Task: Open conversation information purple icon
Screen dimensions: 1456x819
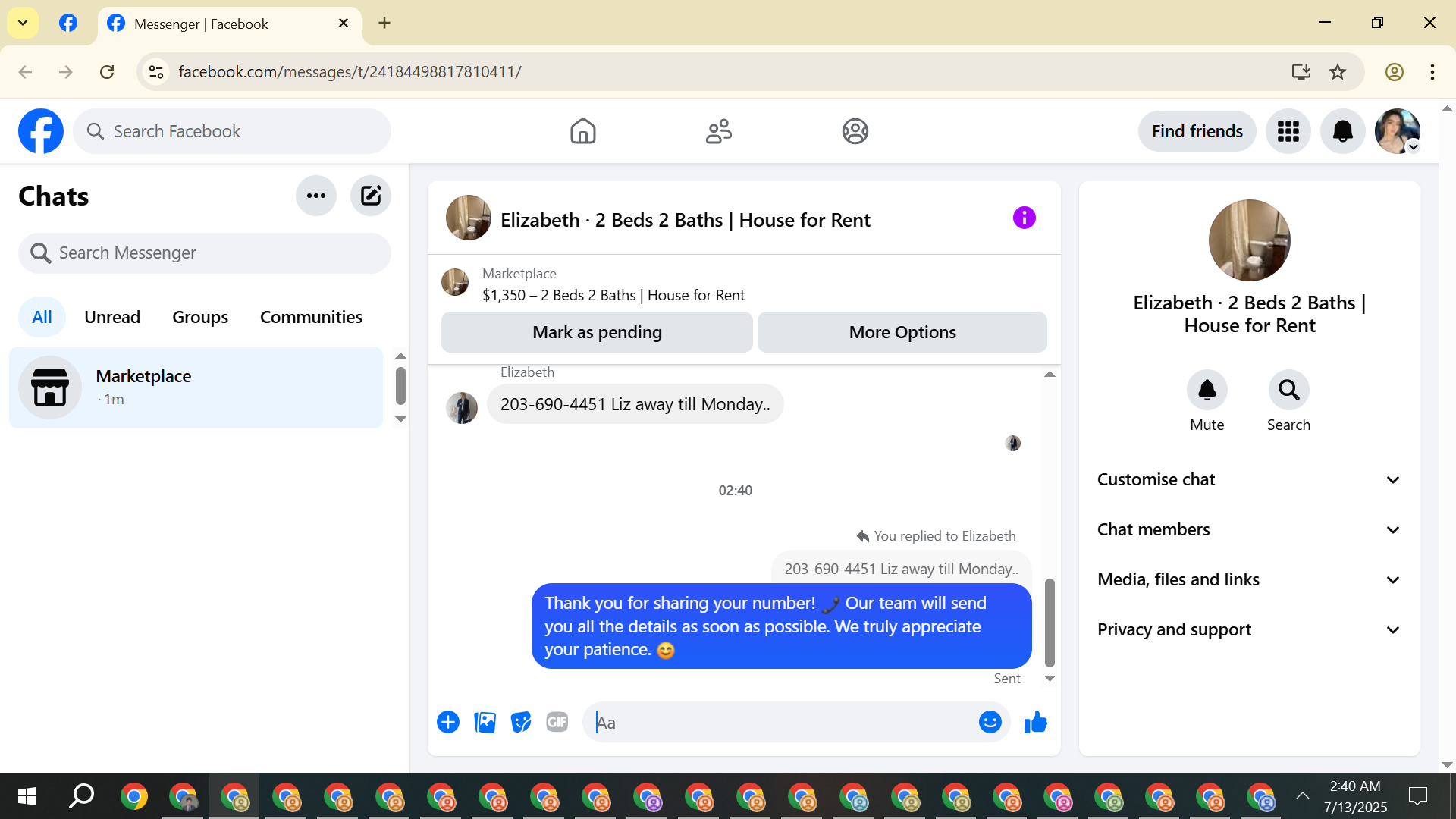Action: tap(1024, 218)
